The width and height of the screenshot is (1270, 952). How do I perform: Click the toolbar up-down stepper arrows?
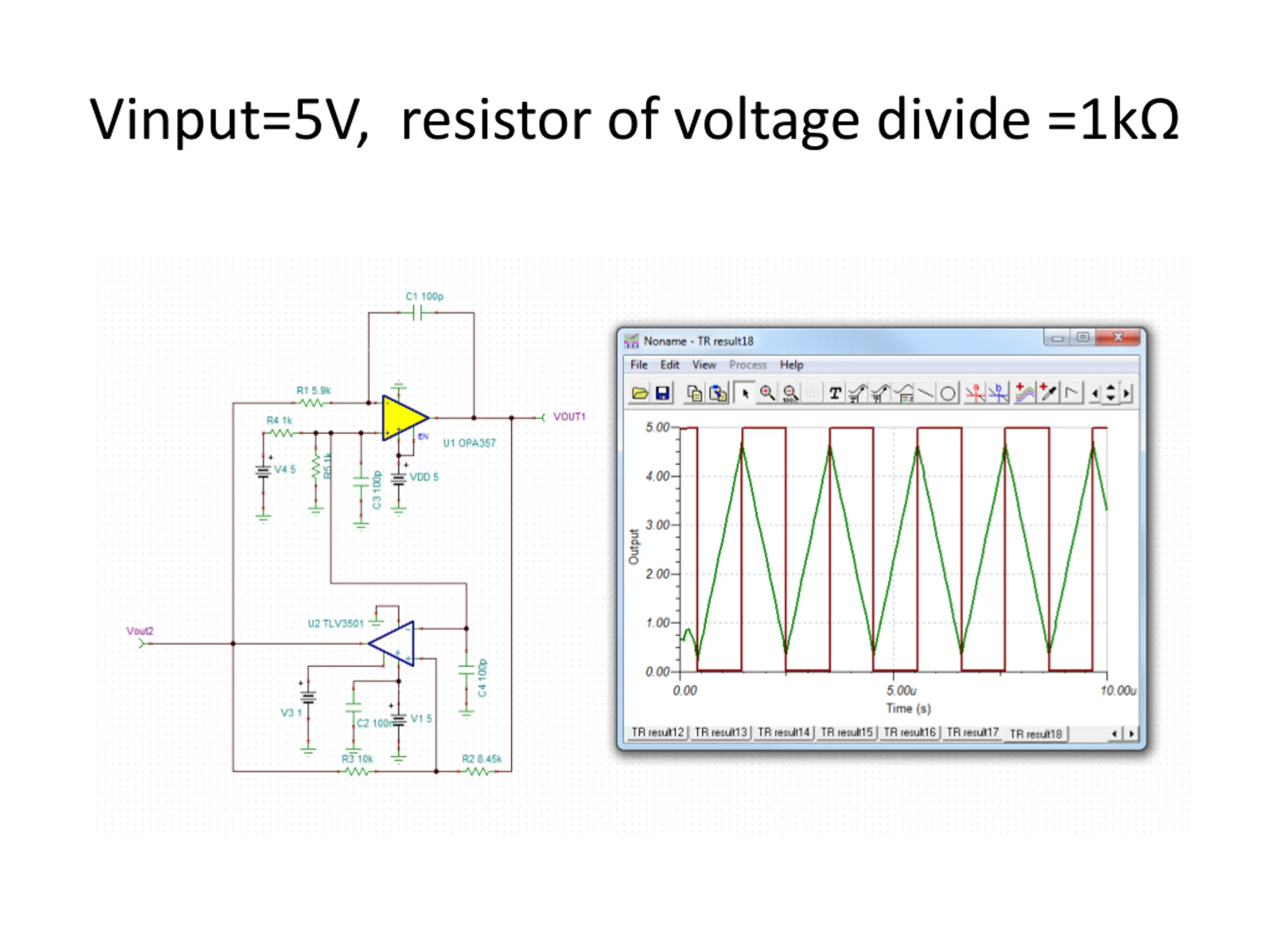1110,394
